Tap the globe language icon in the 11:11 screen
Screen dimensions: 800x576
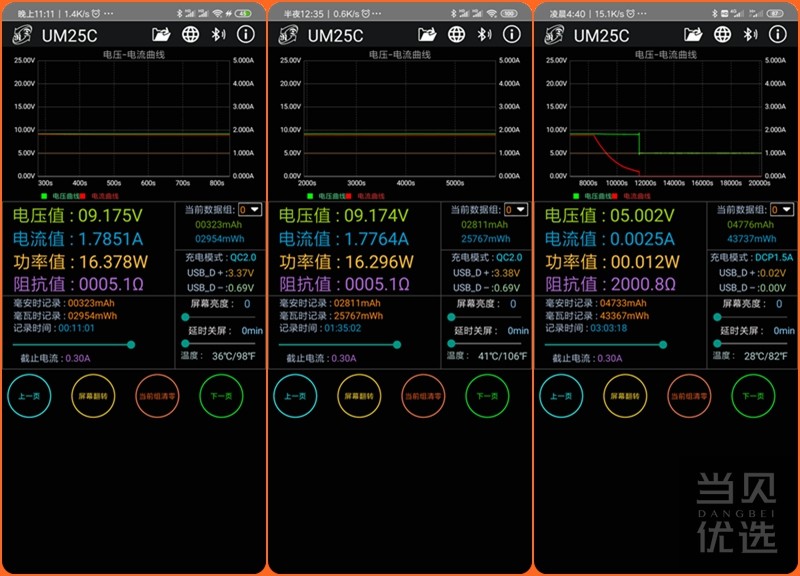(190, 35)
